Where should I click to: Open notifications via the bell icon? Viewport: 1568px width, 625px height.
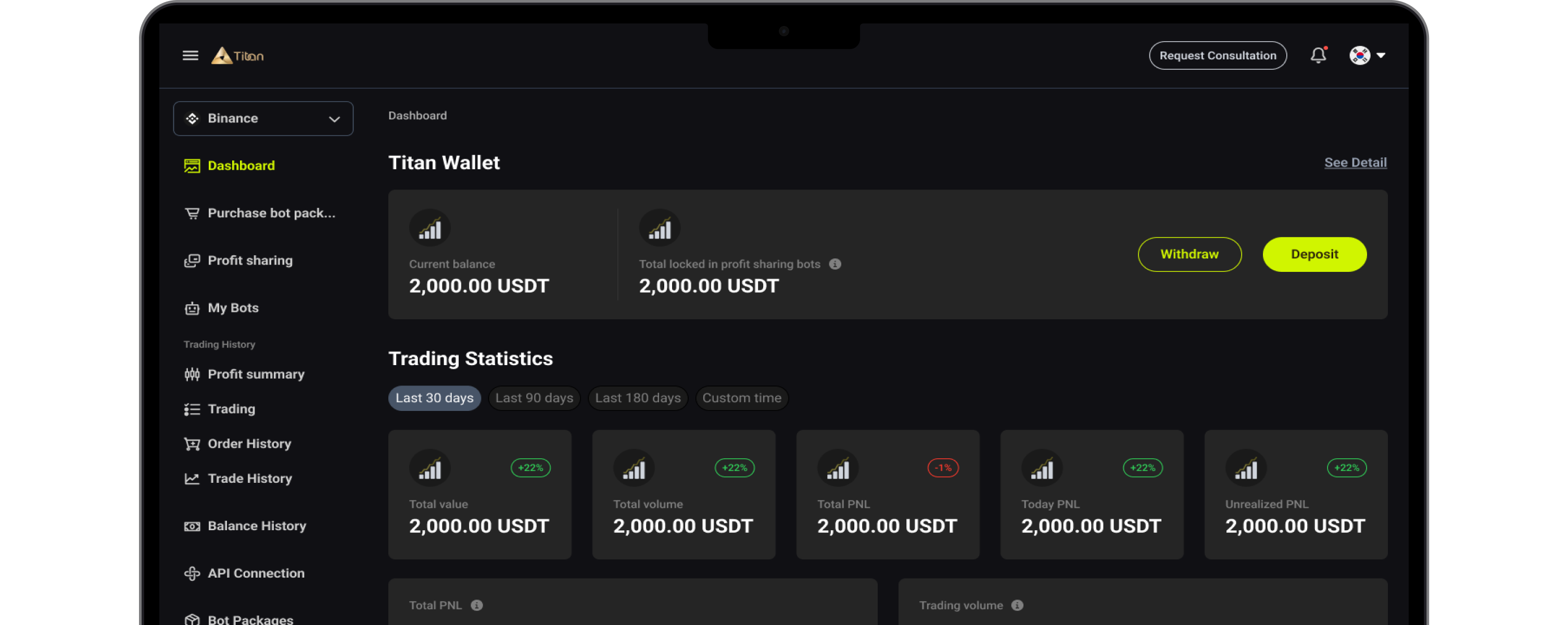click(x=1318, y=55)
